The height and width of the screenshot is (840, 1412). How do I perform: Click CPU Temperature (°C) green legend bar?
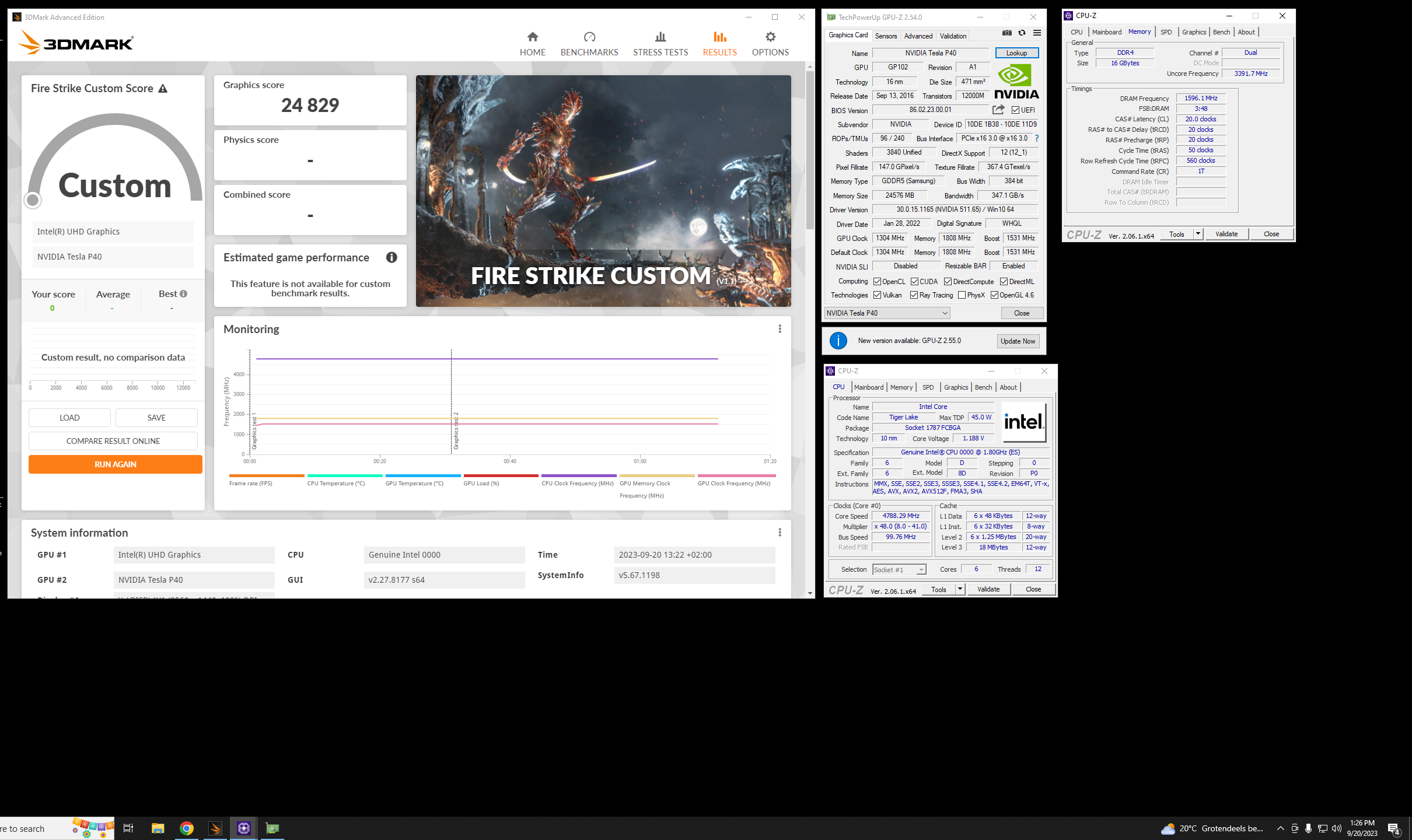tap(345, 476)
